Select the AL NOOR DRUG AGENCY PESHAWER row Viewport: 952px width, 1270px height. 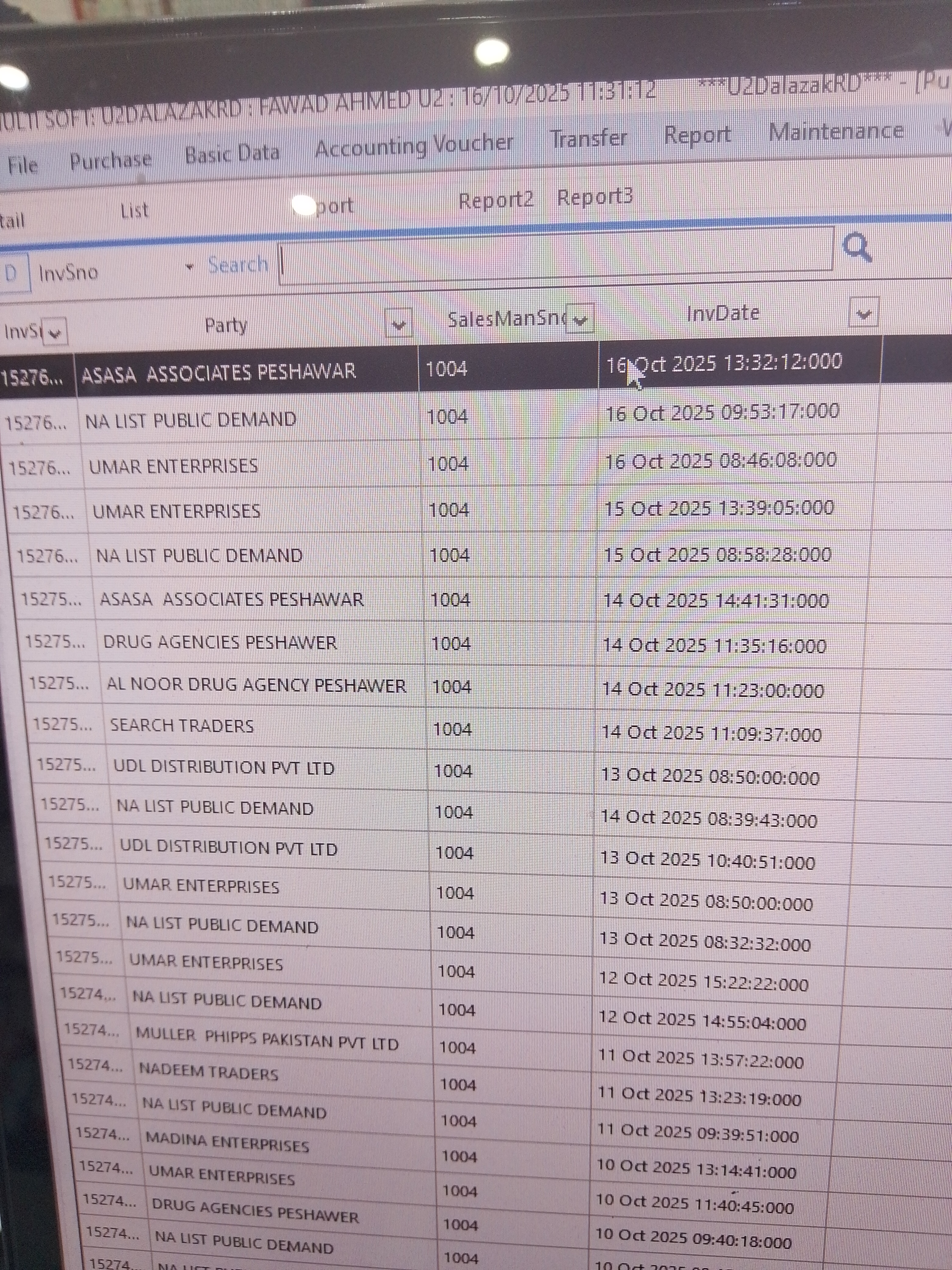click(x=256, y=685)
